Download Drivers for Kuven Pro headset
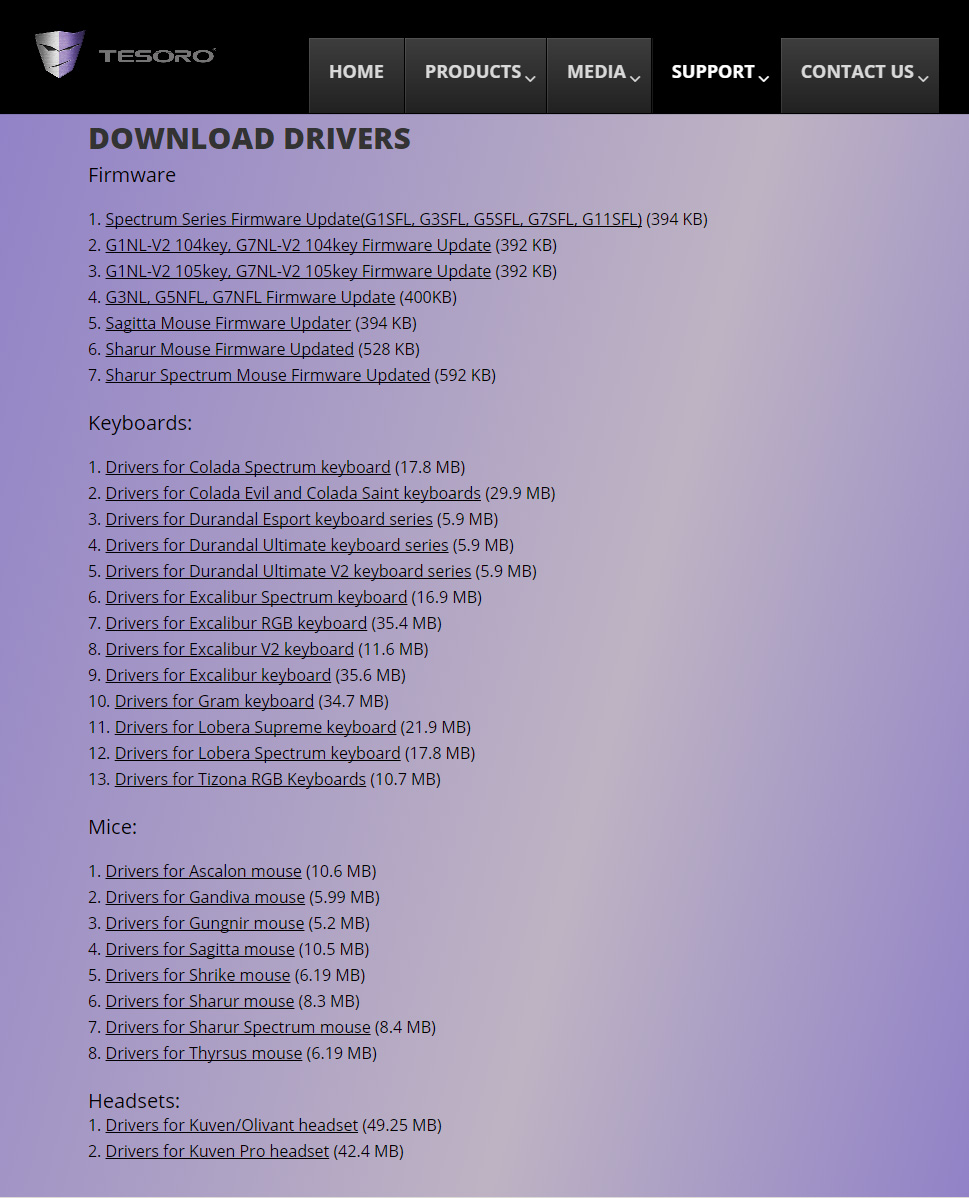The width and height of the screenshot is (969, 1198). click(217, 1151)
